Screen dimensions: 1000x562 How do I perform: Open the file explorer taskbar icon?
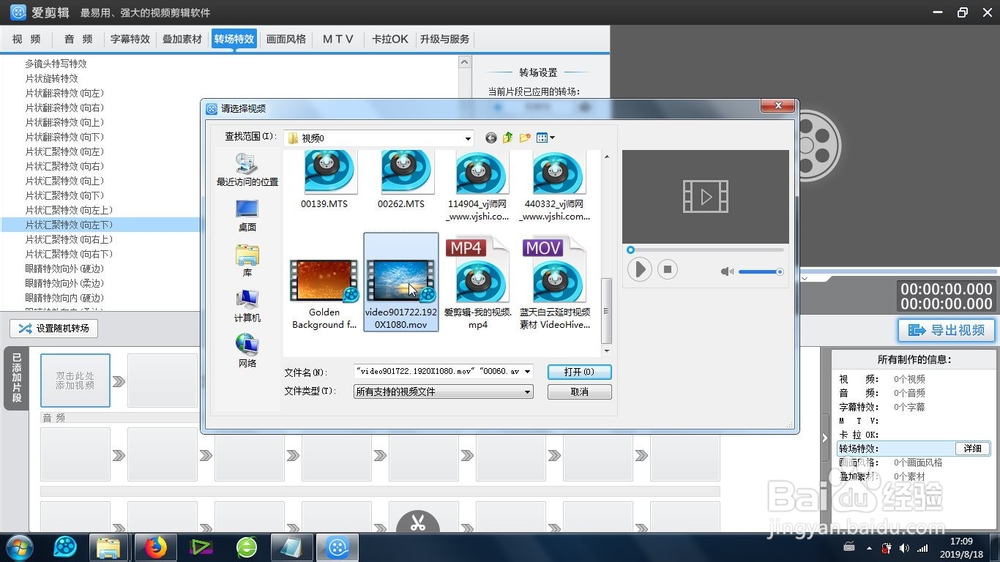tap(108, 547)
